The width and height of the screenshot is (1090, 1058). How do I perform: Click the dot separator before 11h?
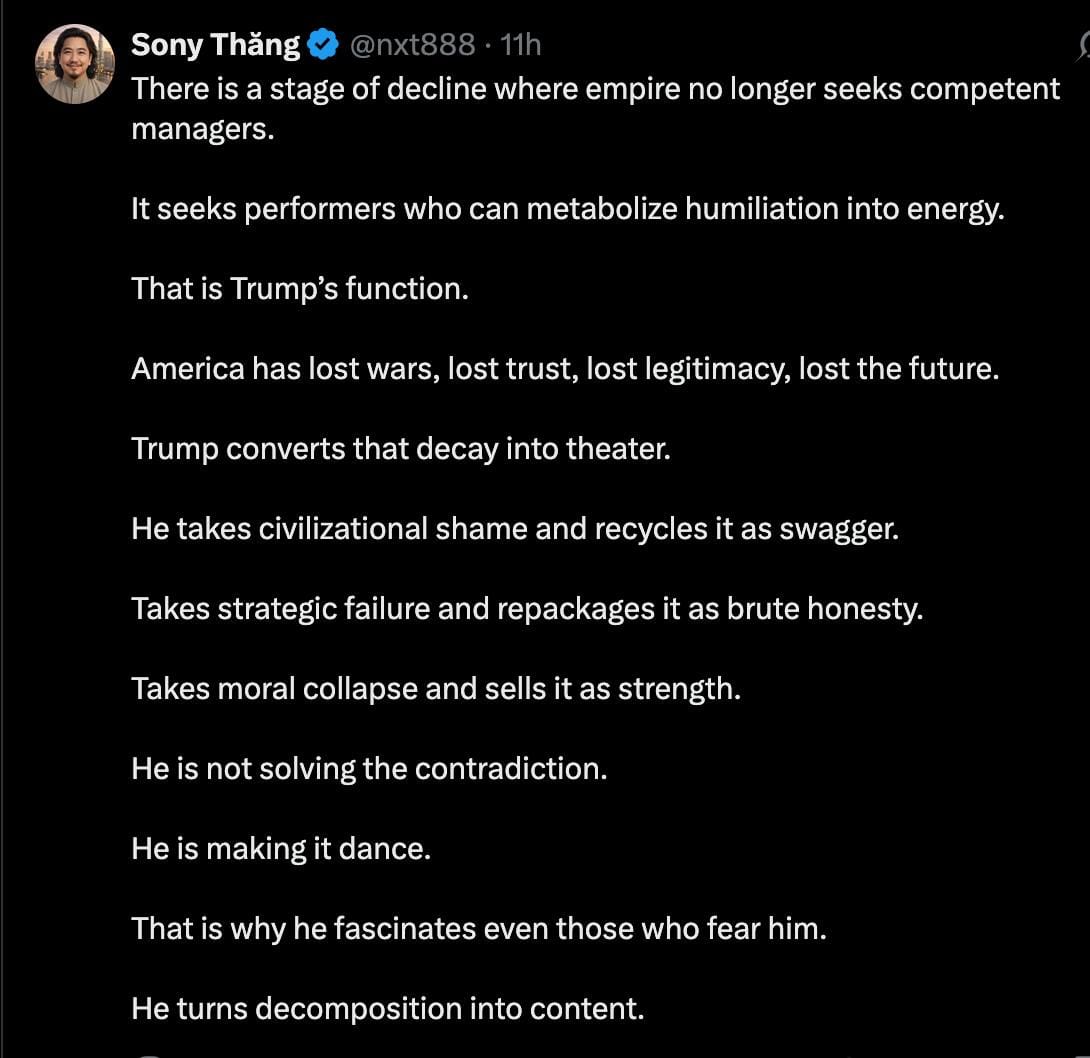[488, 46]
